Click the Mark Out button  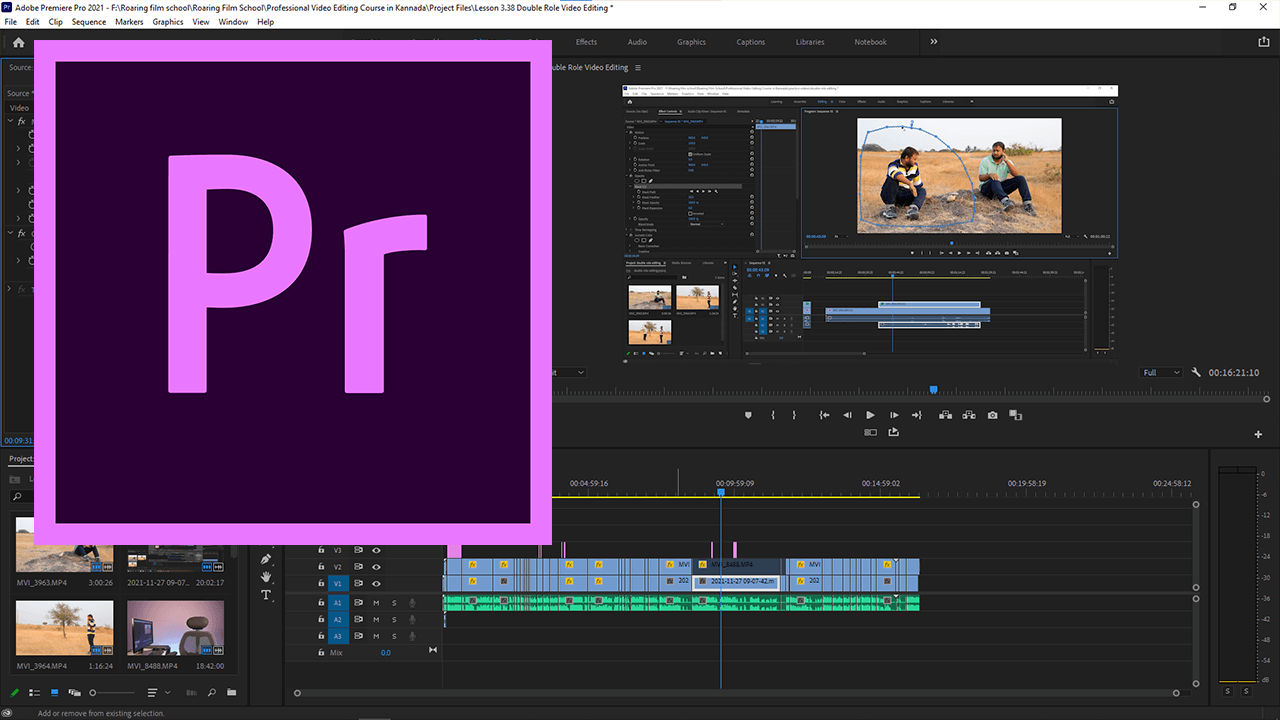pyautogui.click(x=795, y=415)
